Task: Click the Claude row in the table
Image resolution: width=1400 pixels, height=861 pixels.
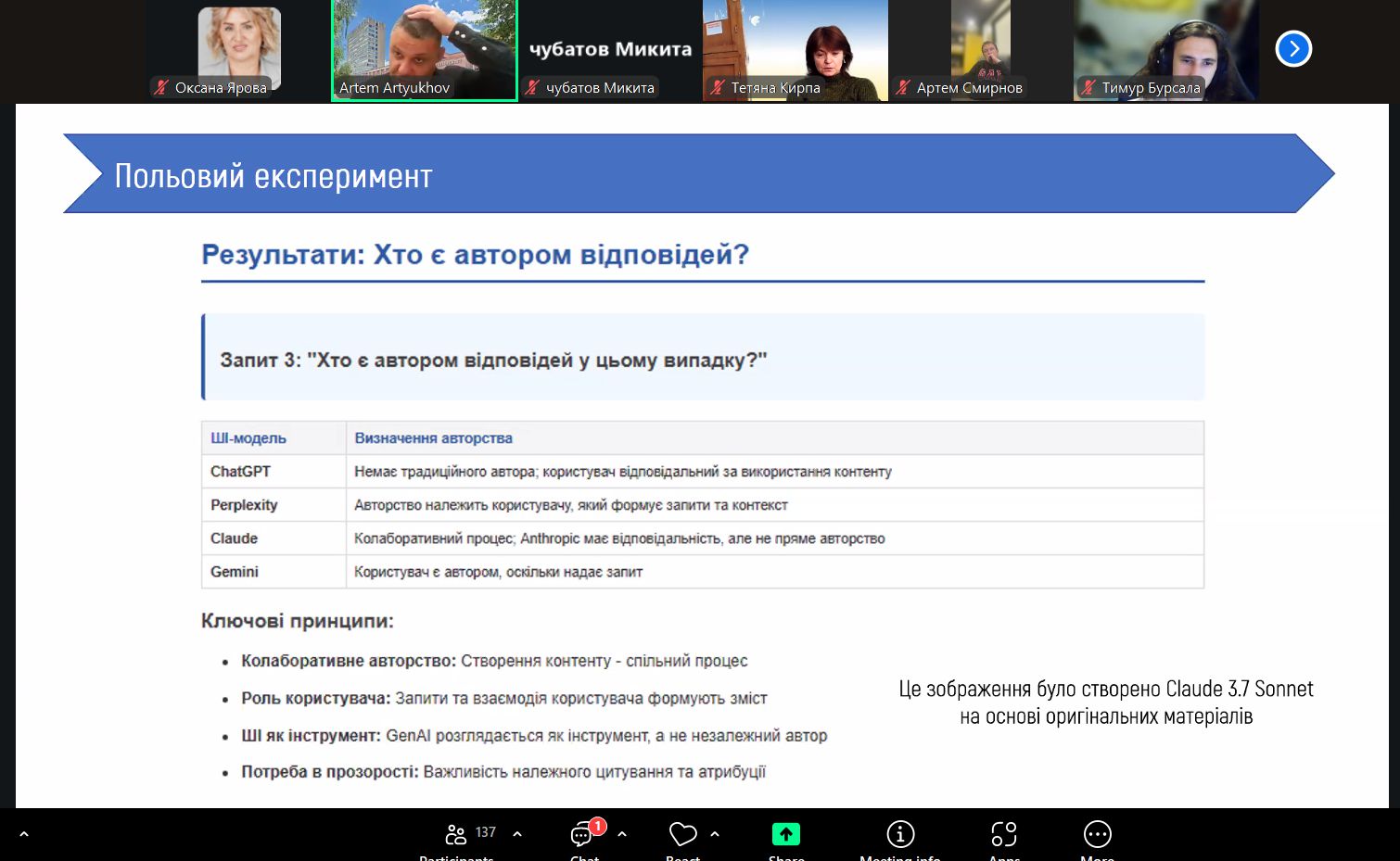Action: (702, 538)
